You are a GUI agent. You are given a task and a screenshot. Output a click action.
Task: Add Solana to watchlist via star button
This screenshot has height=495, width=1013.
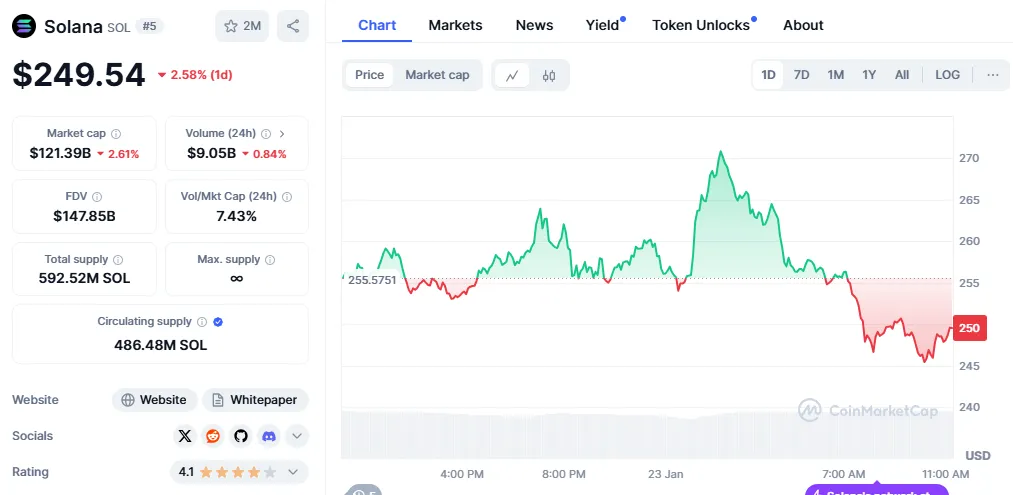click(242, 26)
